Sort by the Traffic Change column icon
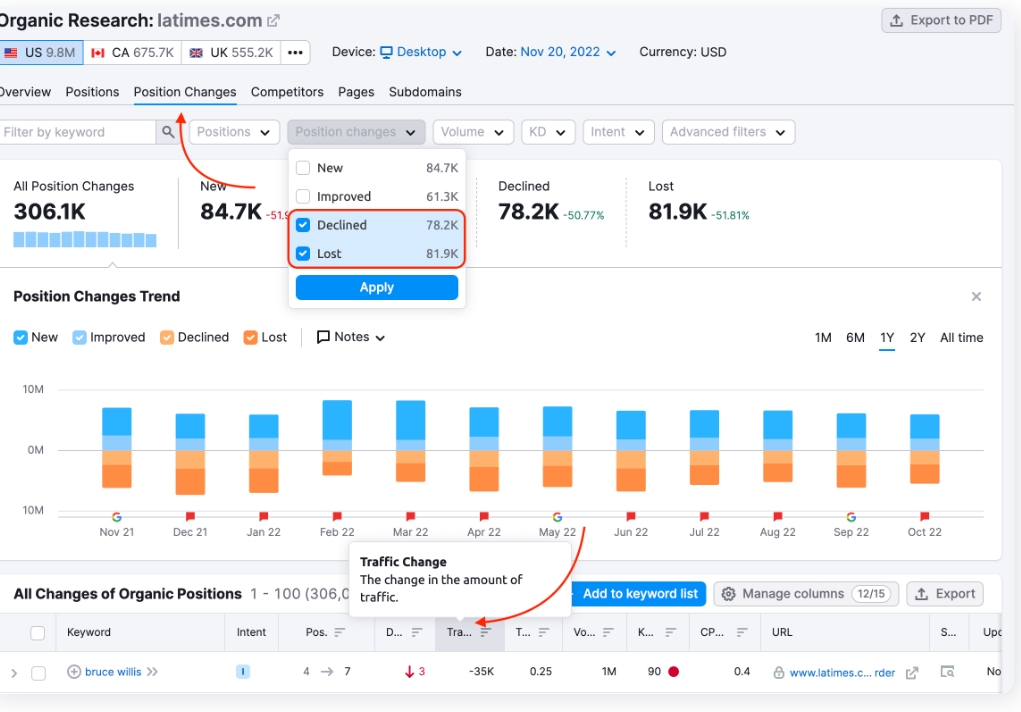 pyautogui.click(x=485, y=633)
